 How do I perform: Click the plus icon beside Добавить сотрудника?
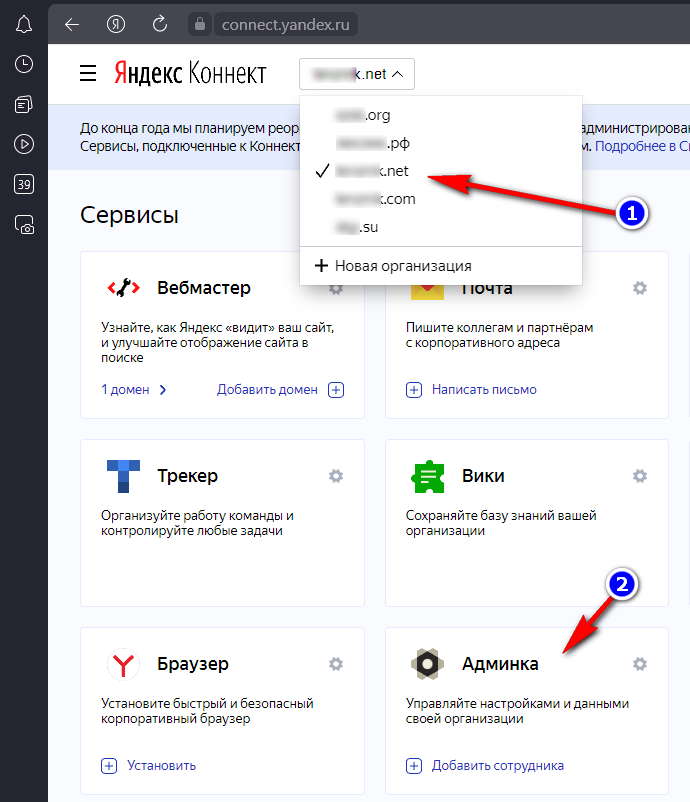[414, 766]
